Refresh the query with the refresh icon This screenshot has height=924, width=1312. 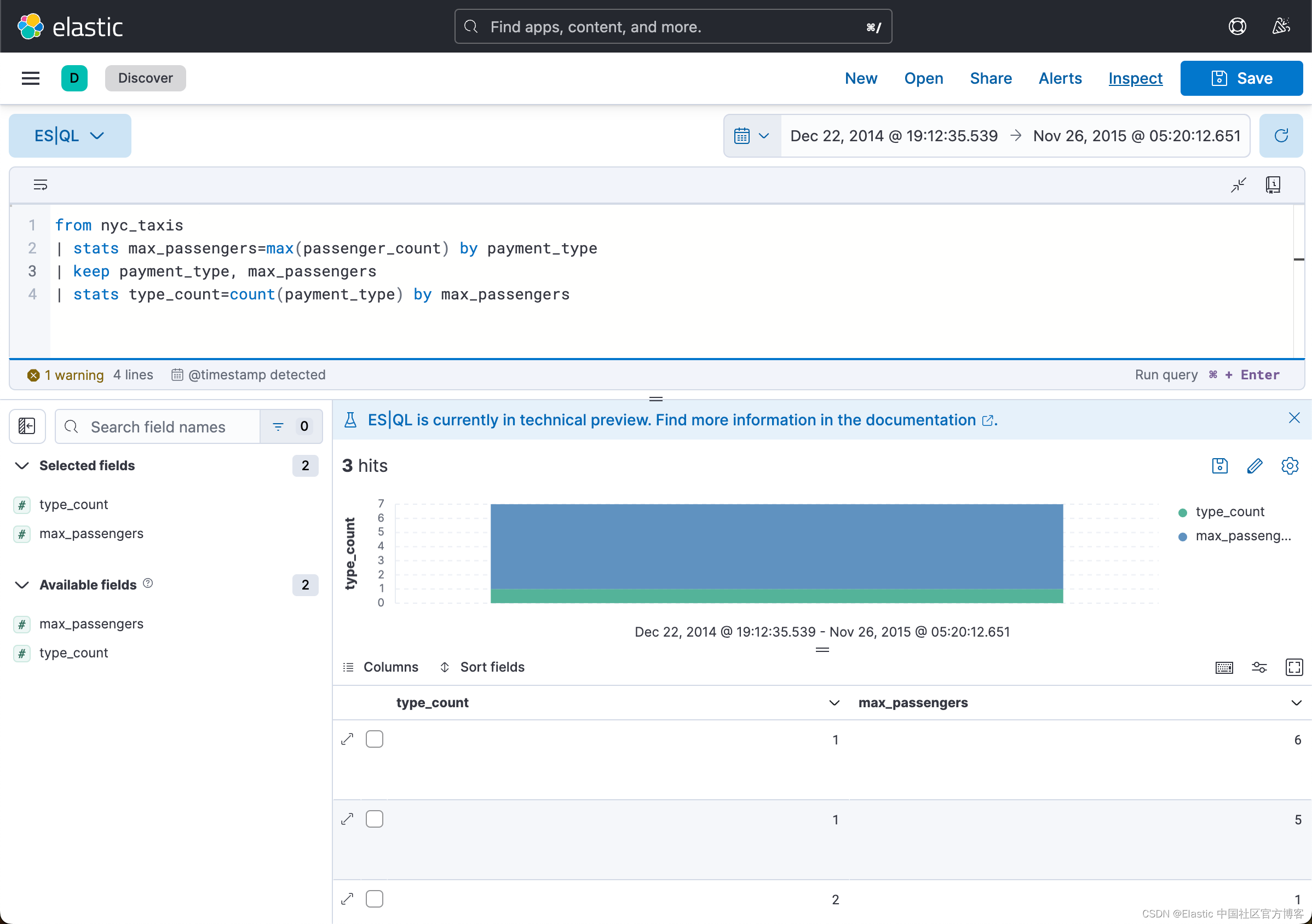tap(1281, 135)
